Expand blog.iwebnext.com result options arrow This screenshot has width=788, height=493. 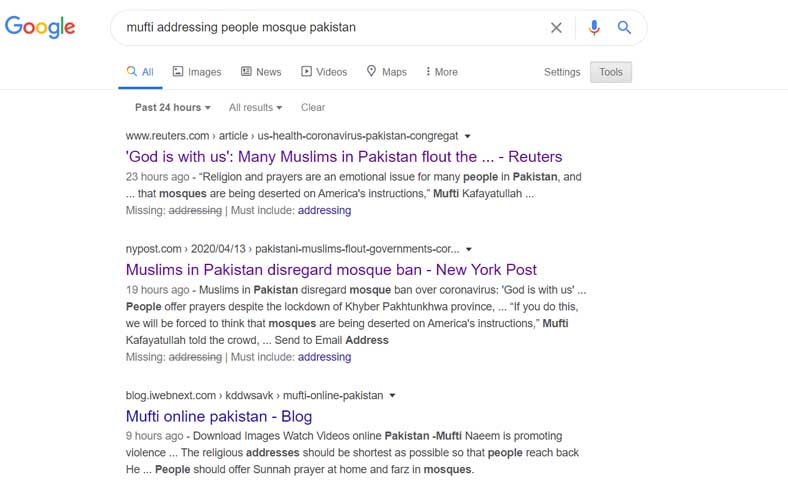coord(392,396)
